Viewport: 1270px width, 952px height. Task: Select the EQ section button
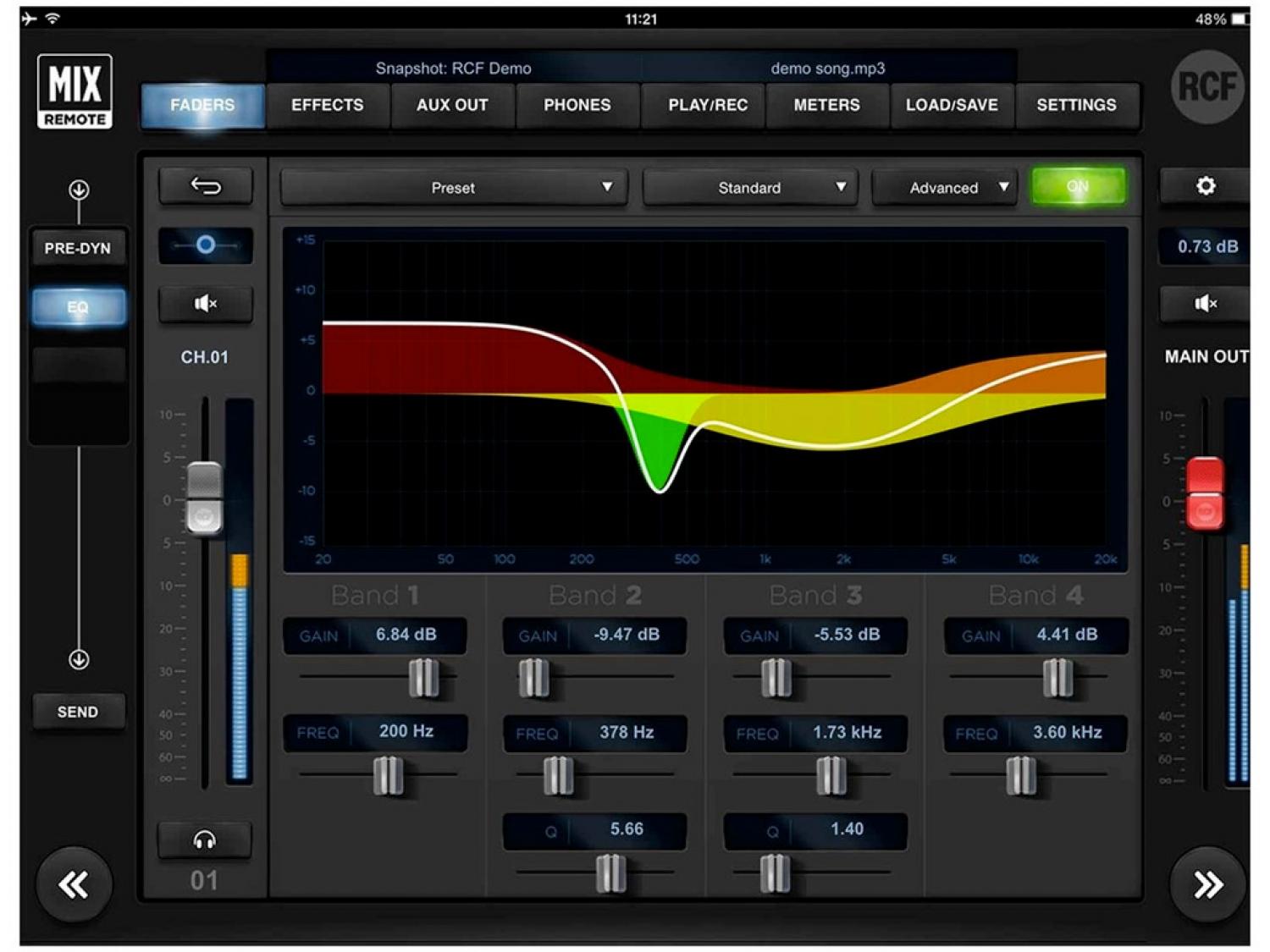tap(78, 307)
